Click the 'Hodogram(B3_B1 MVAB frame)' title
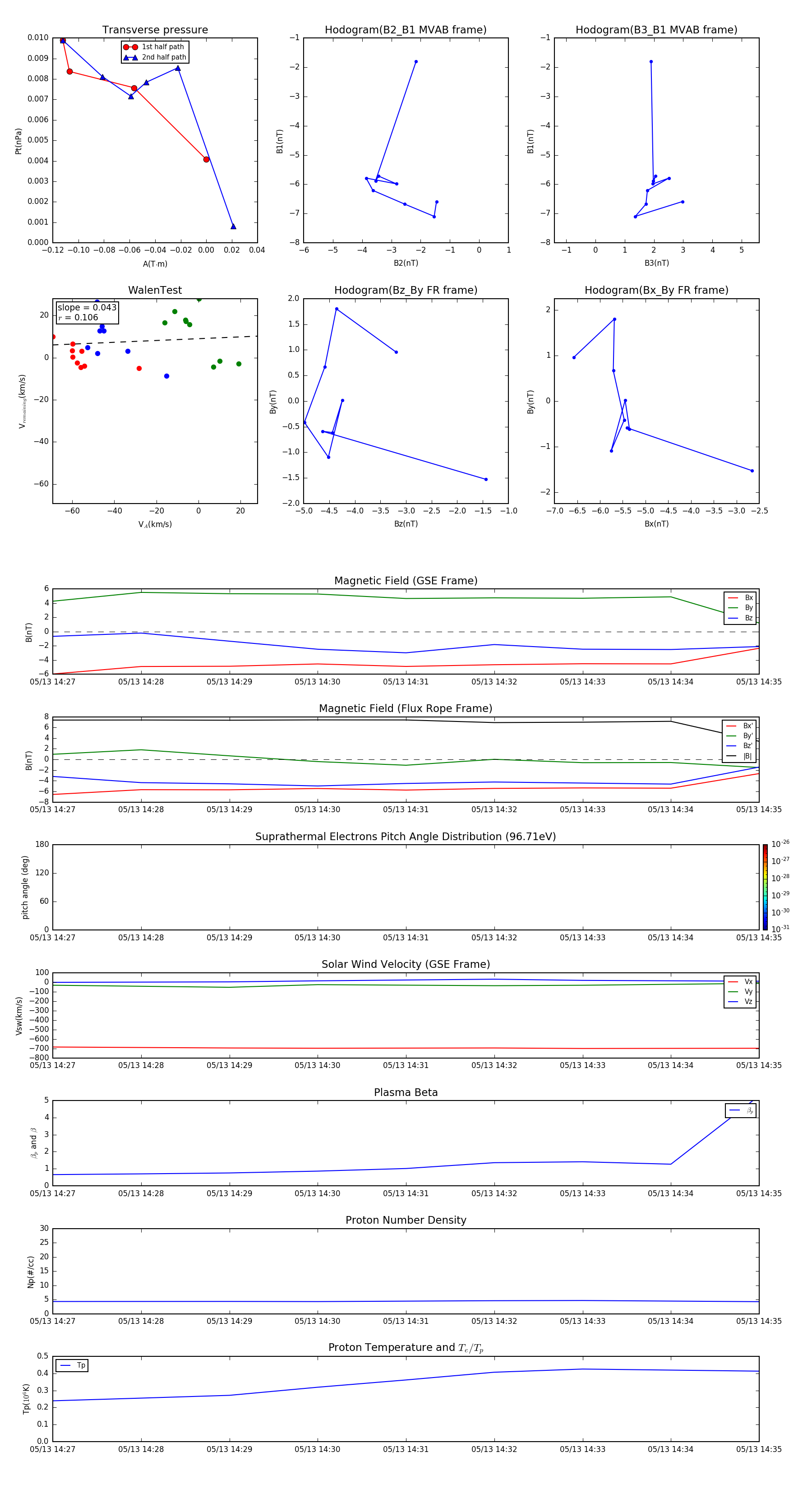 [x=656, y=29]
